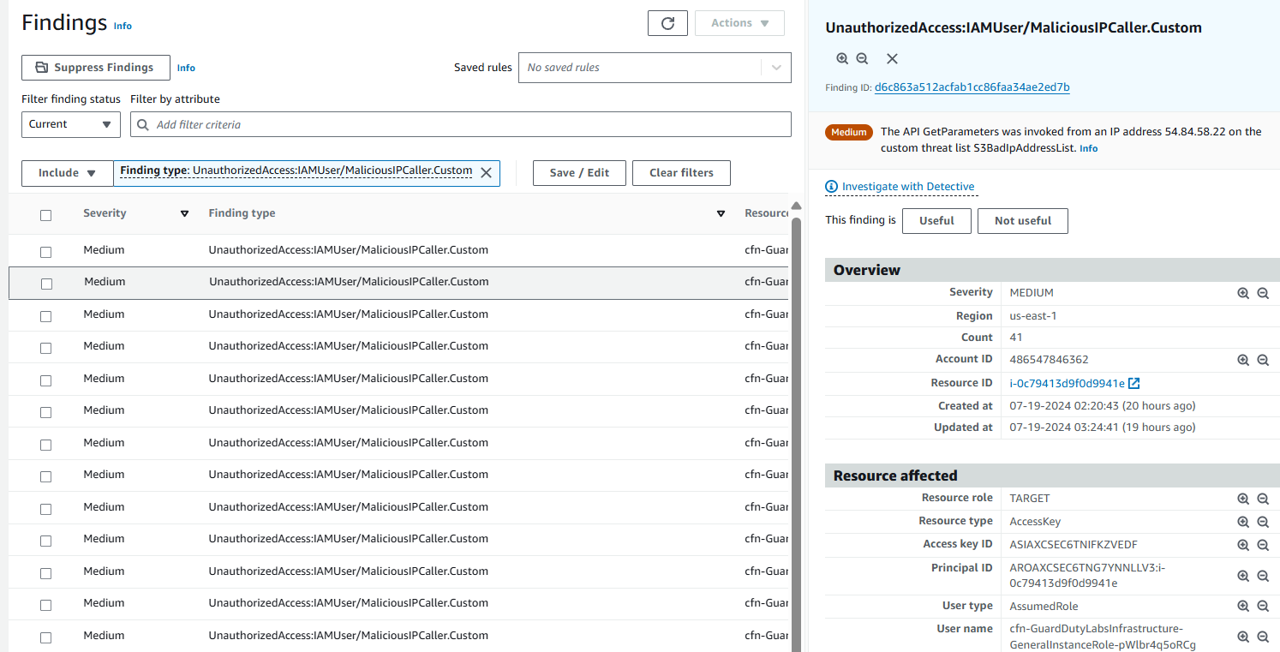
Task: Focus the Add filter criteria field
Action: [460, 125]
